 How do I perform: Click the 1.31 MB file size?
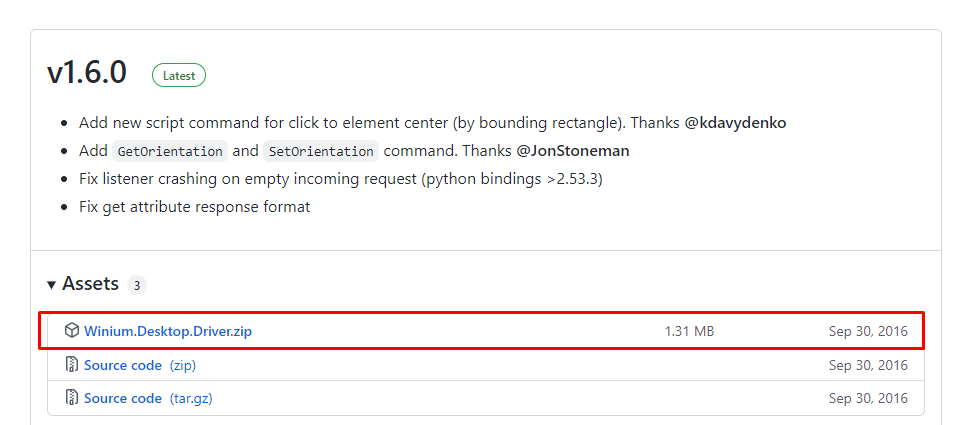689,331
